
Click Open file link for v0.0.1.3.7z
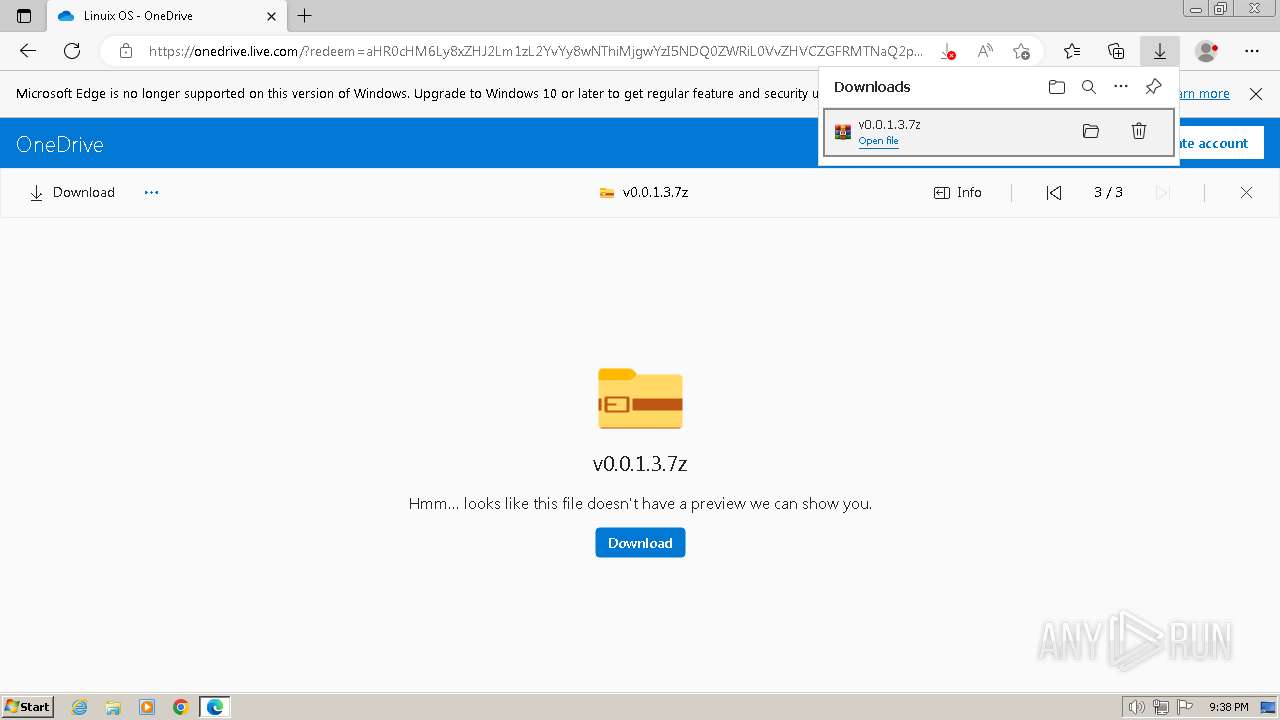click(878, 141)
